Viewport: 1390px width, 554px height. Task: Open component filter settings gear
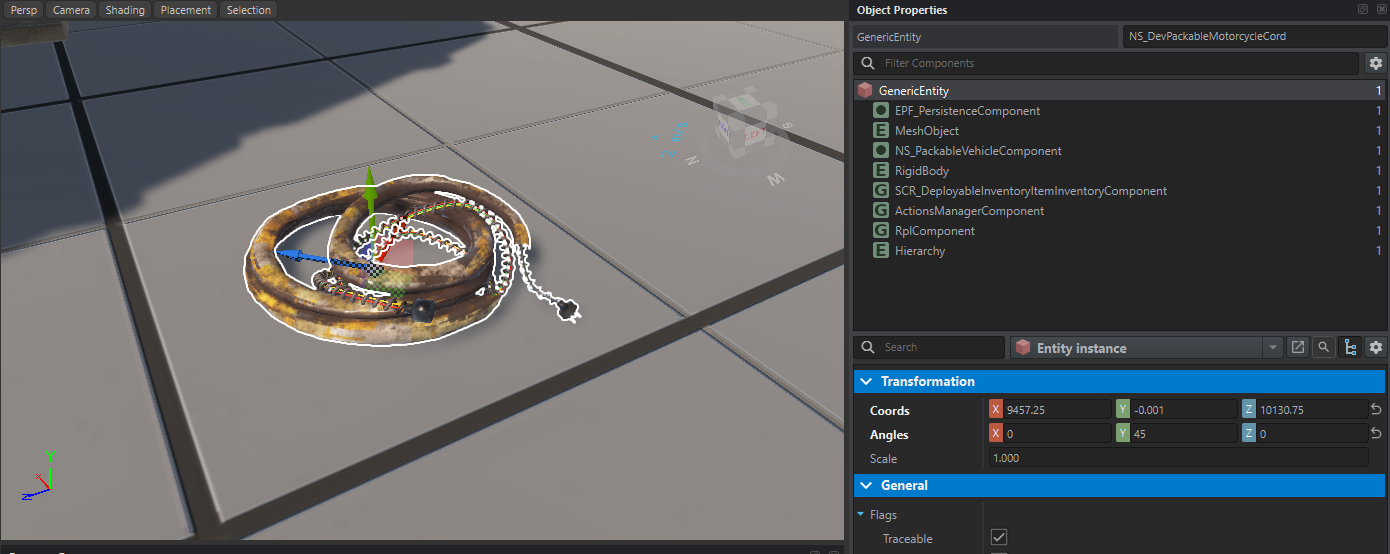pyautogui.click(x=1376, y=63)
